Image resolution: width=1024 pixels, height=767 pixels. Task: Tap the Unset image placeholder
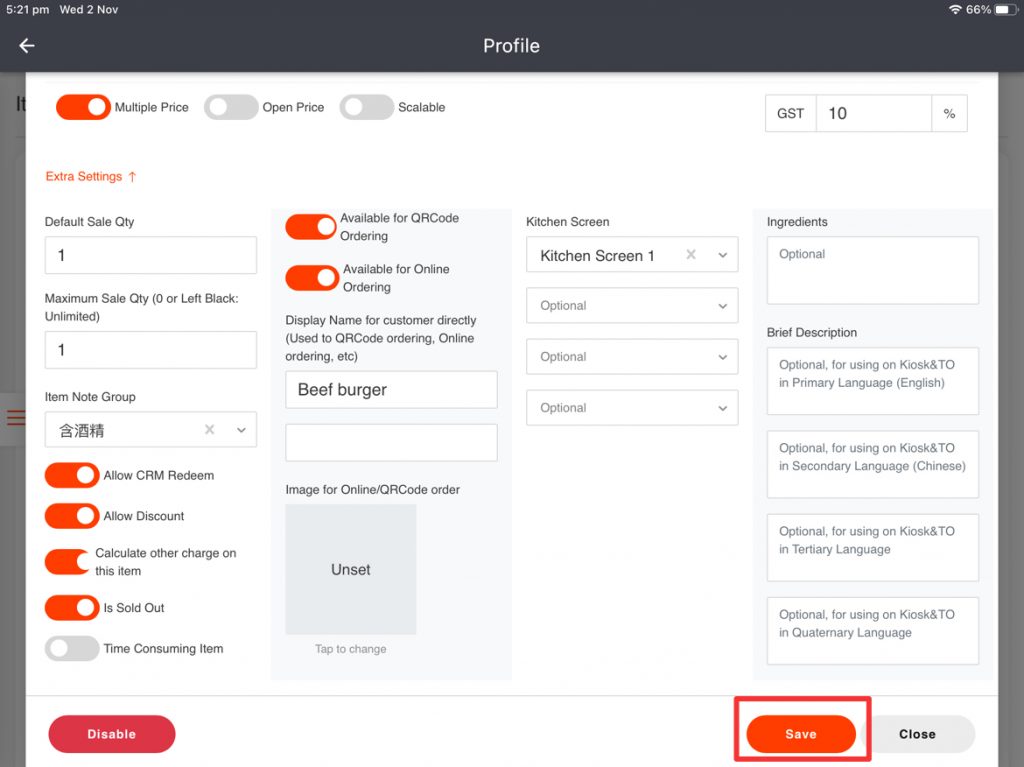point(350,569)
